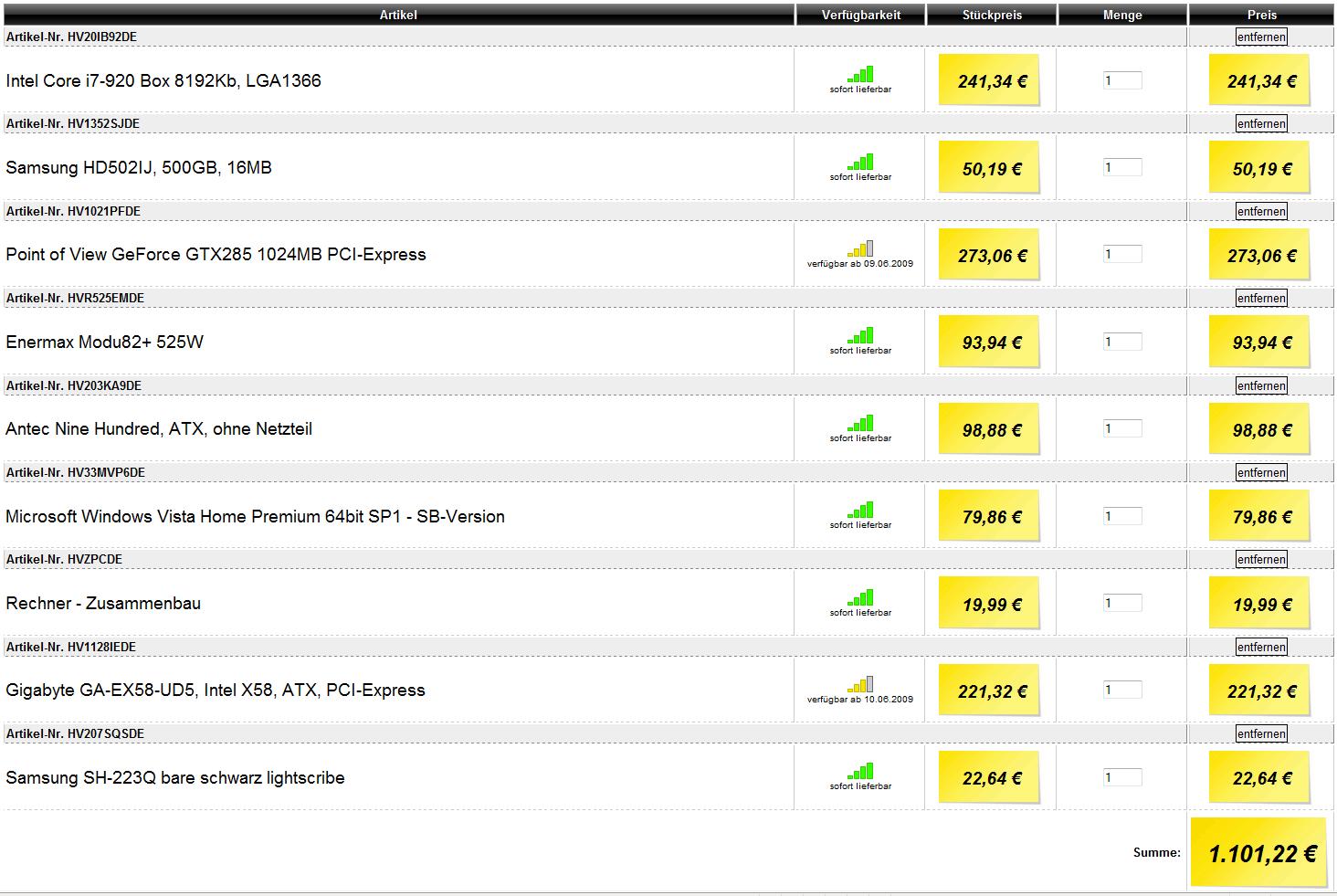Click unit price note 22,64 € in Stückpreis
The width and height of the screenshot is (1337, 896).
tap(990, 778)
